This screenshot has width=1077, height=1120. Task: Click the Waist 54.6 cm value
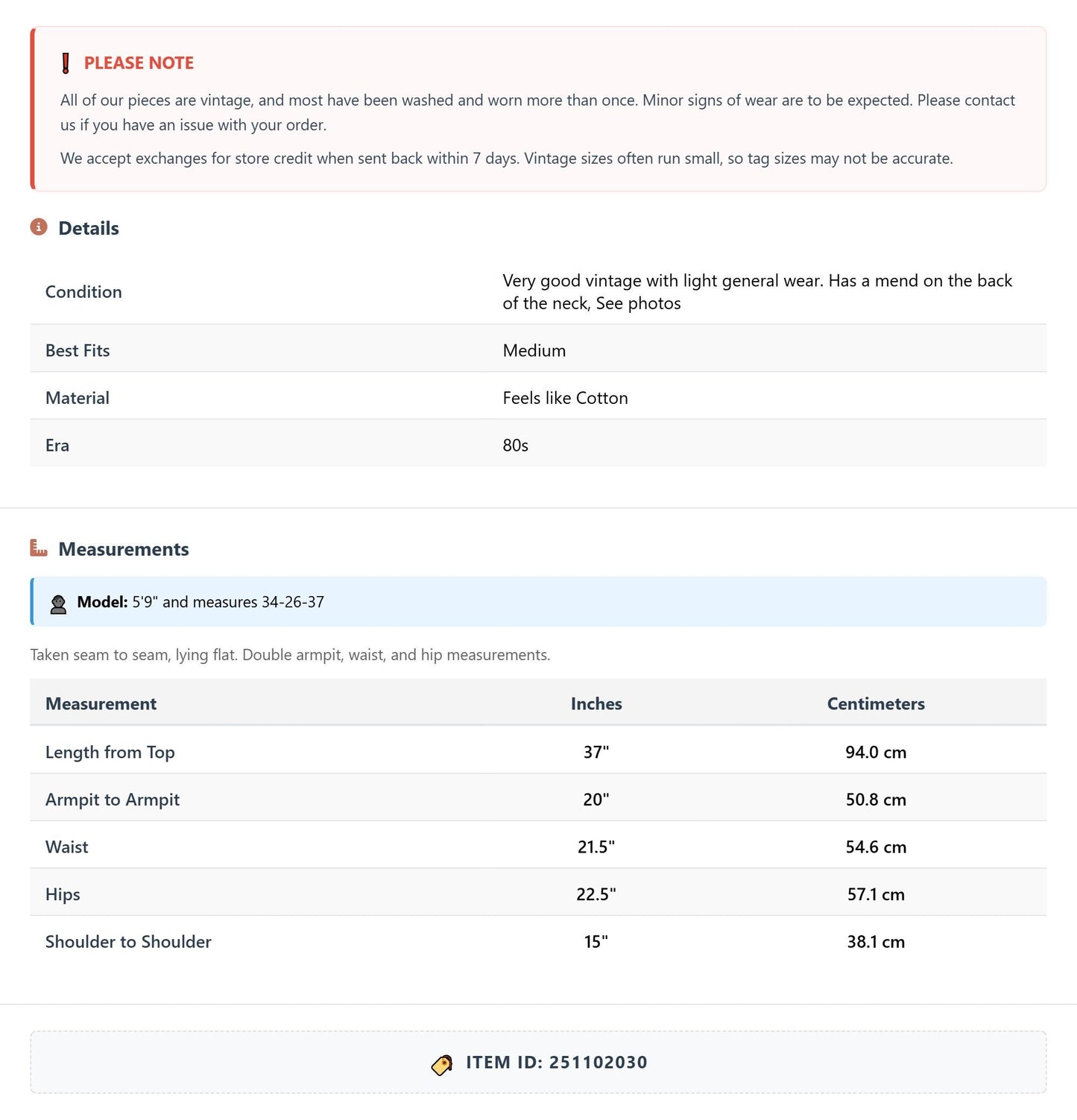(x=876, y=847)
